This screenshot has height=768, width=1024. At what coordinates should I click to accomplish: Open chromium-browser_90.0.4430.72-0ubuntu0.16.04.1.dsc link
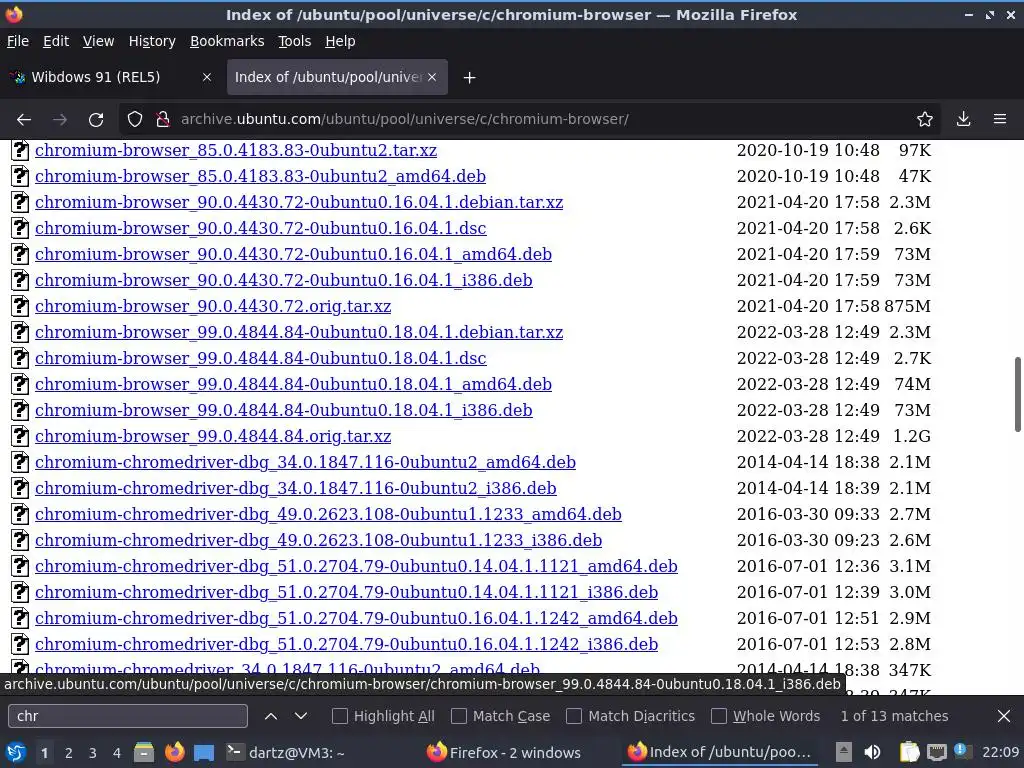coord(261,229)
